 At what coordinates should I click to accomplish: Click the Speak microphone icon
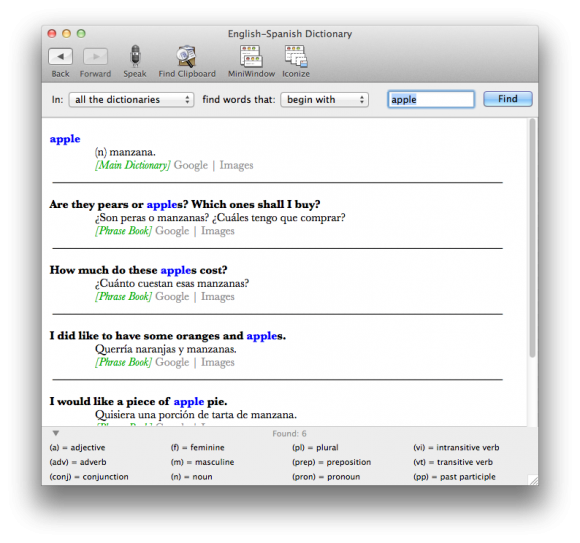135,57
